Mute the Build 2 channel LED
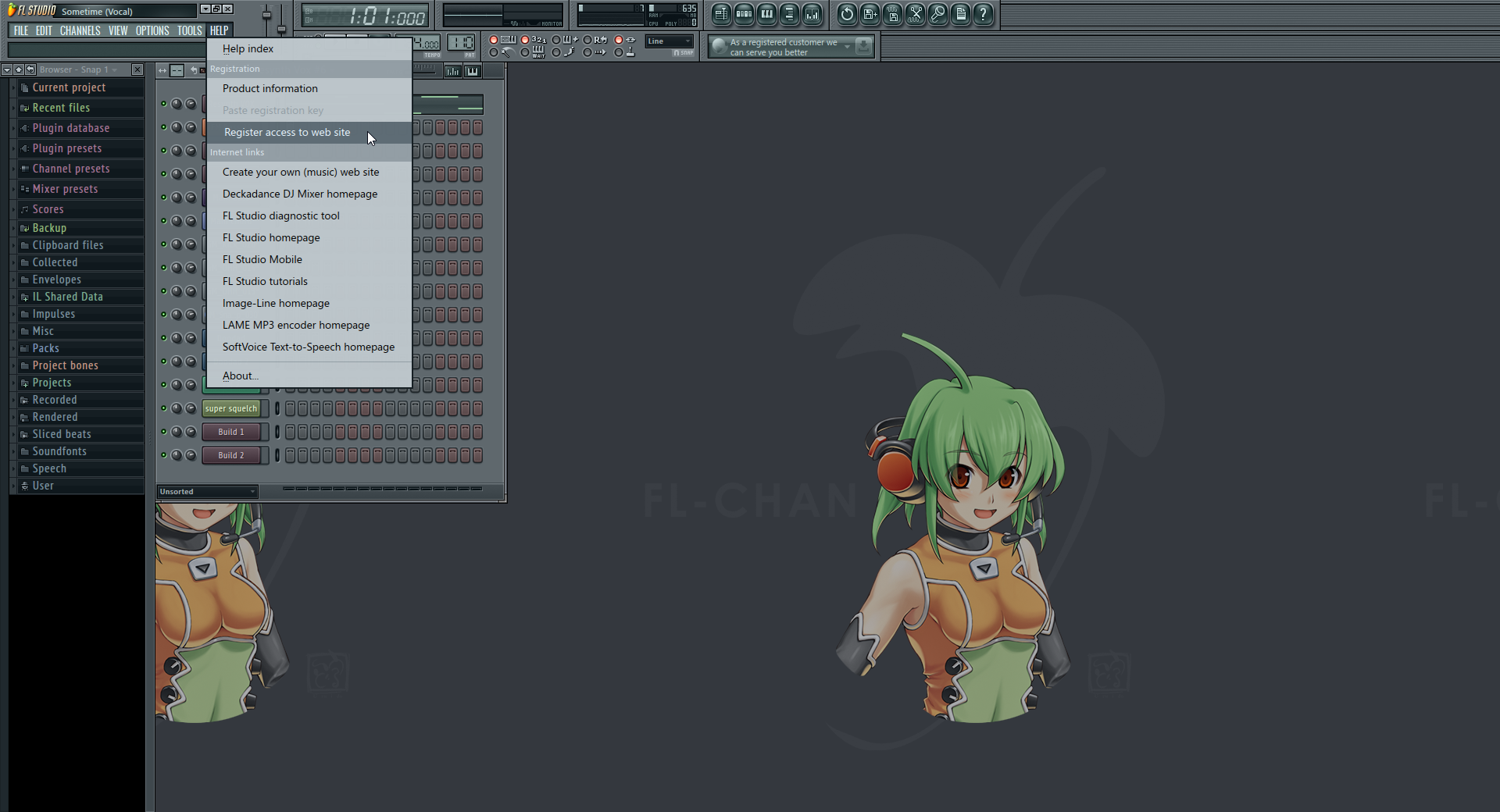 pos(164,455)
